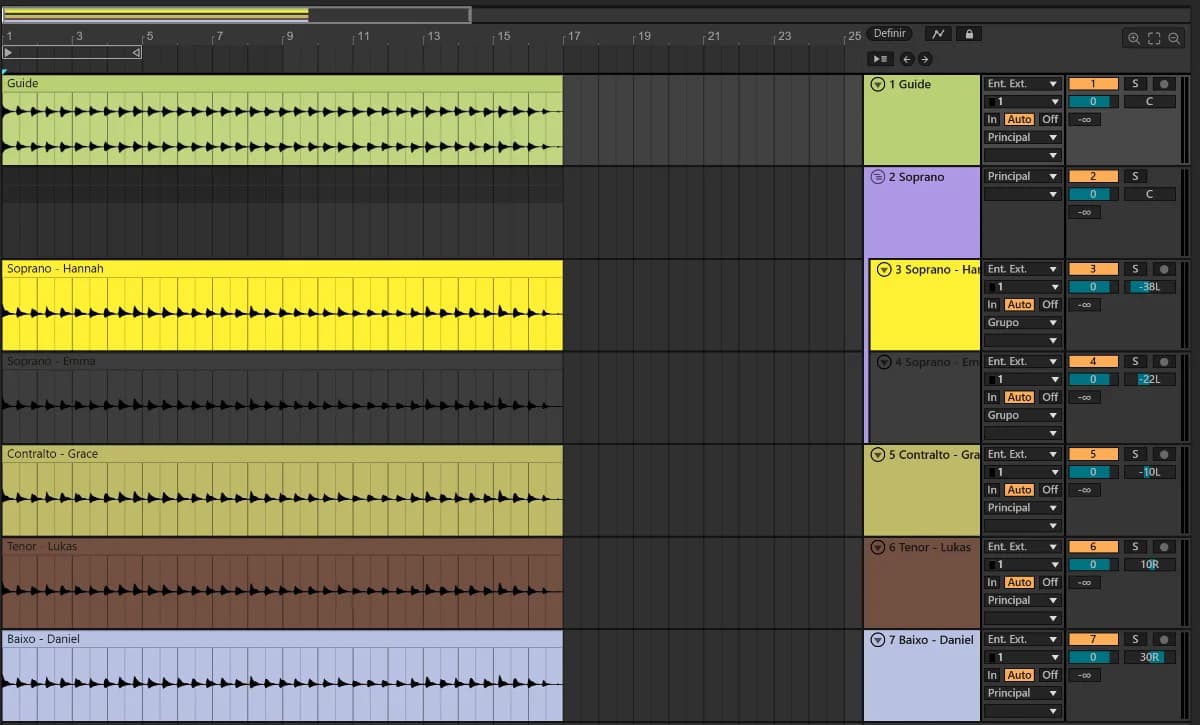Select the Guide audio clip in the timeline
Viewport: 1200px width, 725px height.
point(282,120)
